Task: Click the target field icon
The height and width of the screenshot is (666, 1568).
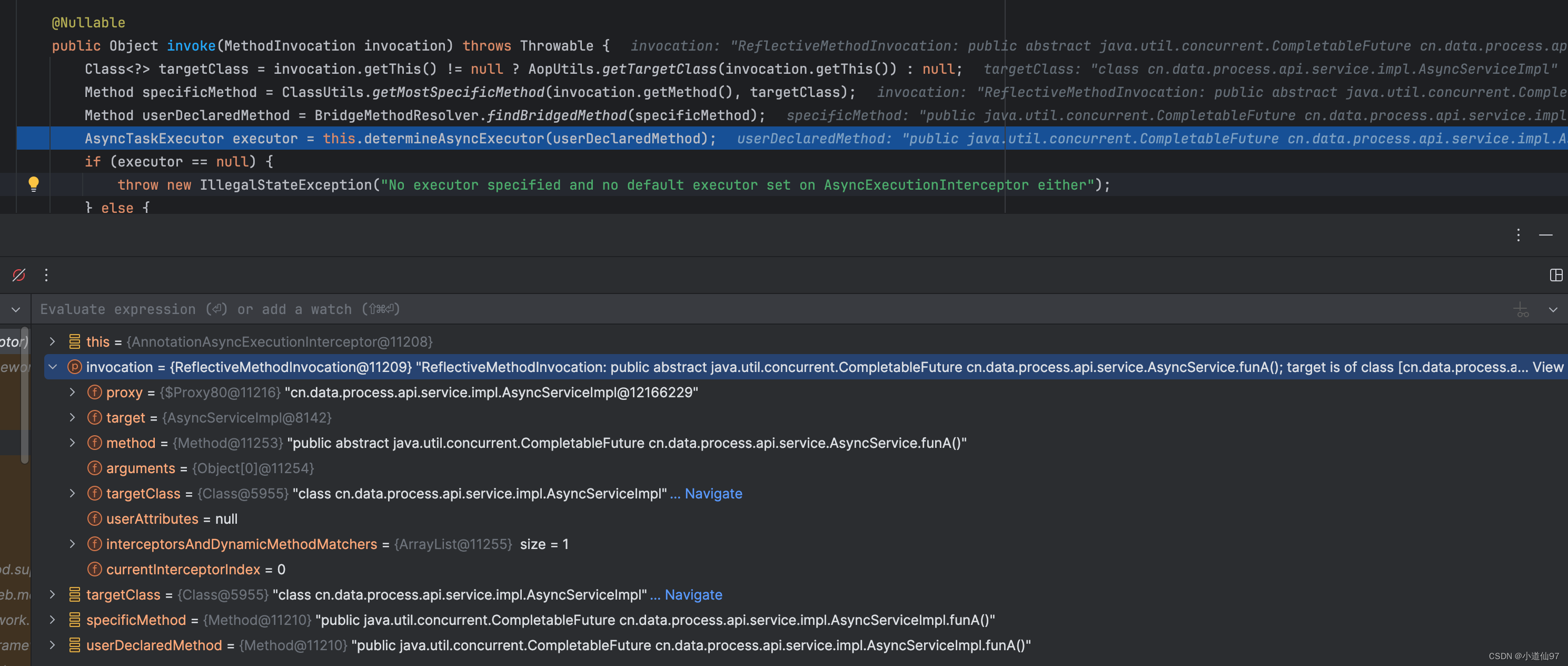Action: [x=94, y=417]
